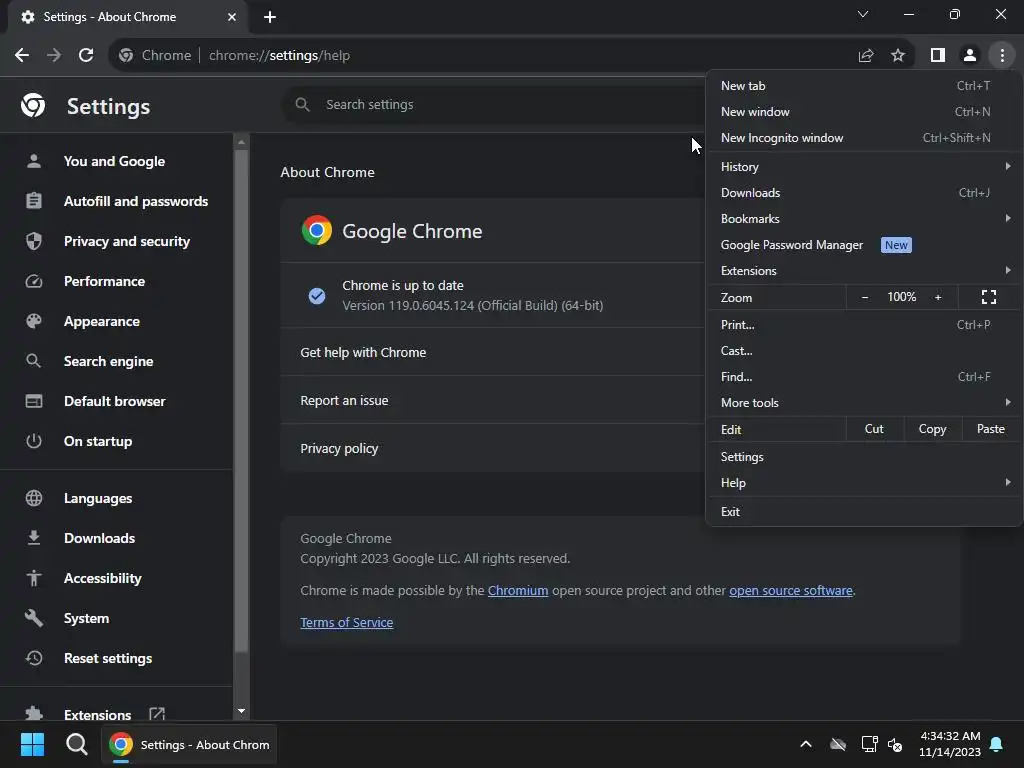Expand the Help submenu

[x=864, y=483]
